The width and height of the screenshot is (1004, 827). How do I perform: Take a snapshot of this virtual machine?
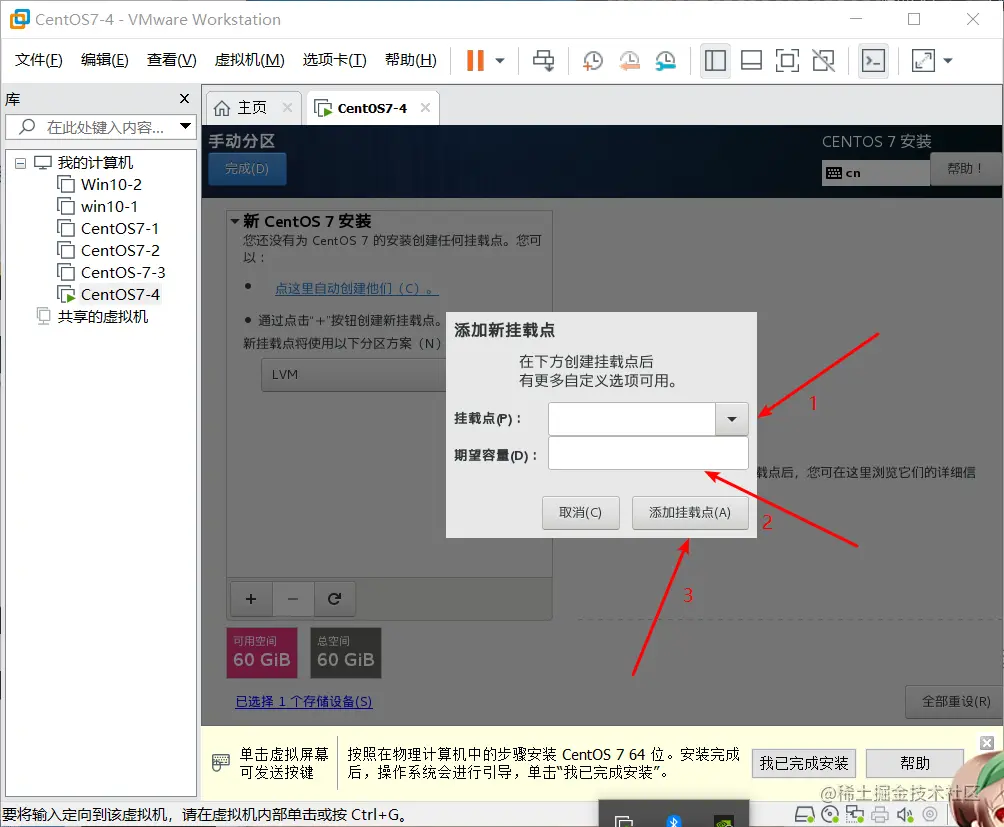click(593, 61)
